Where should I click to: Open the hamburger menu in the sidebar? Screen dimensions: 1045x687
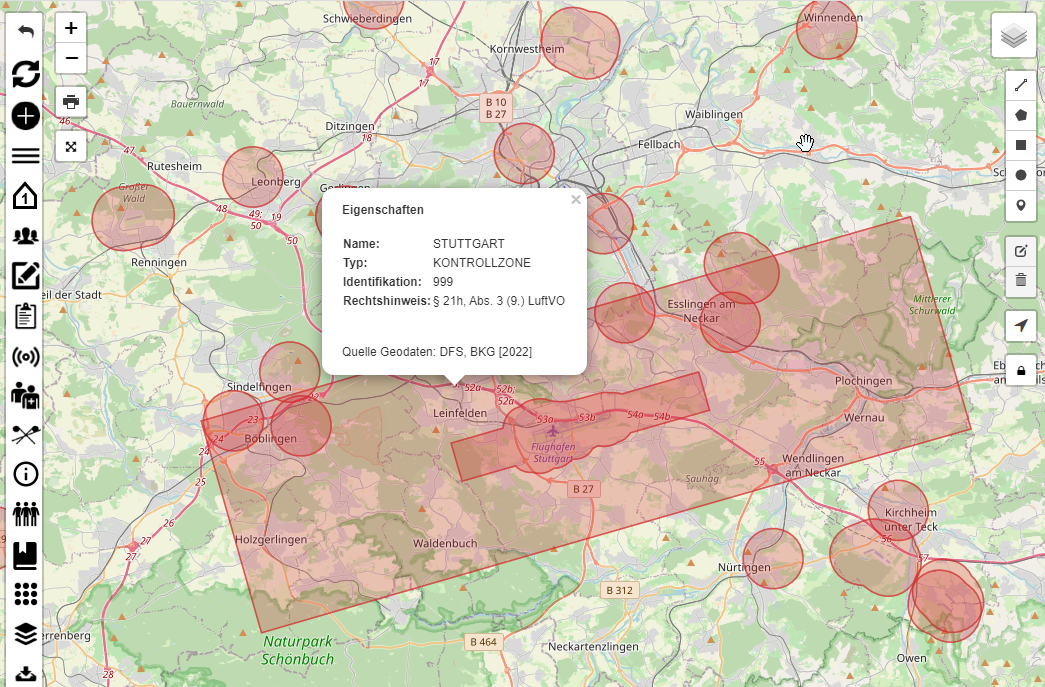(x=26, y=155)
